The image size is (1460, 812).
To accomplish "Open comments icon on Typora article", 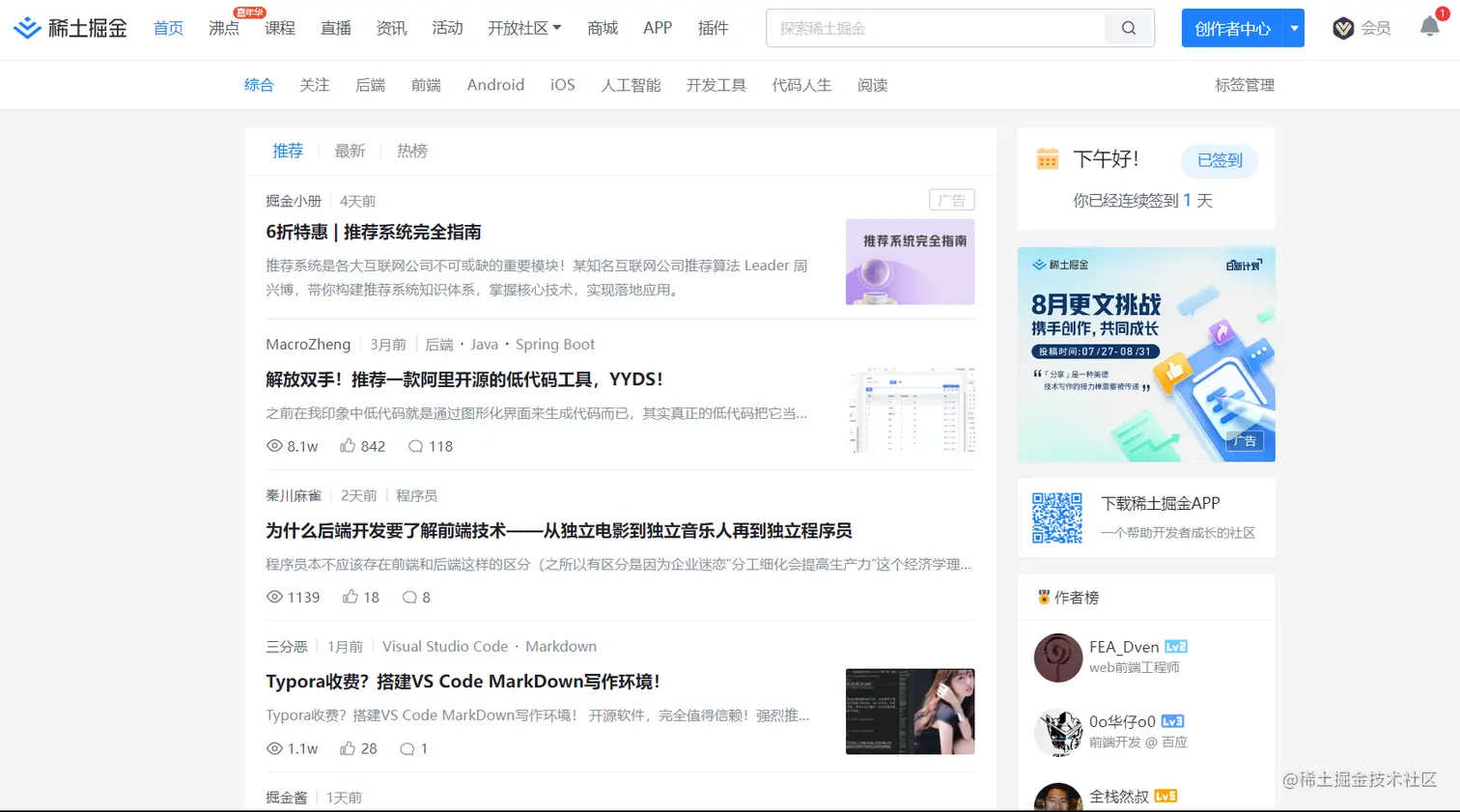I will (x=407, y=748).
